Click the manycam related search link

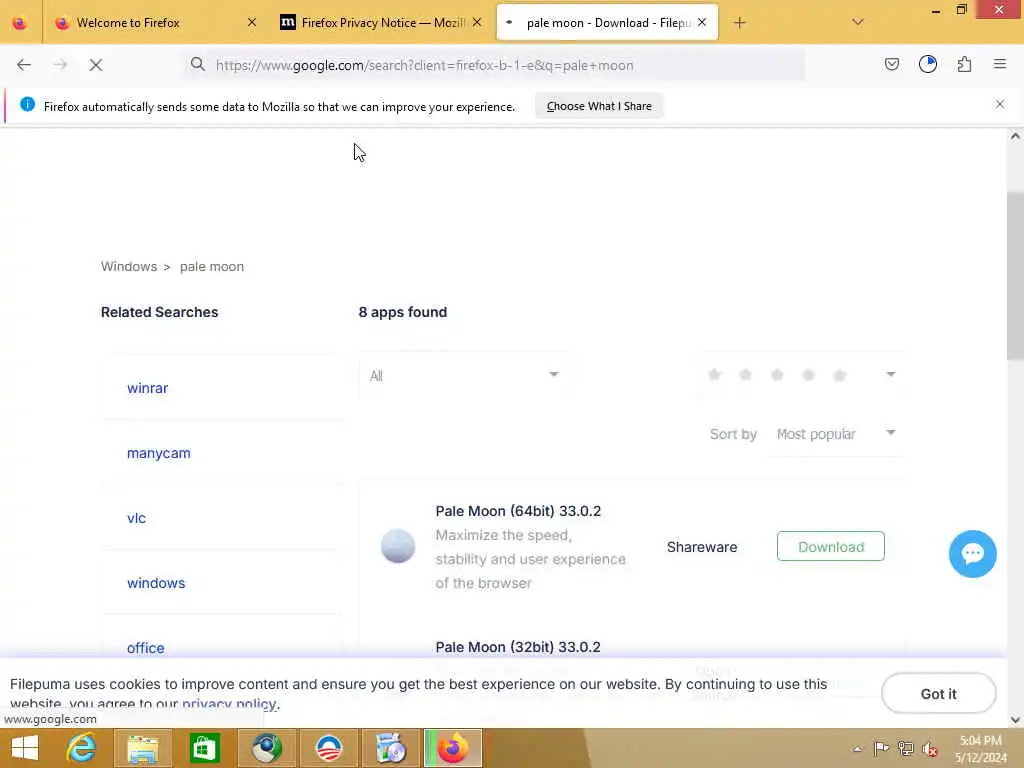coord(159,453)
